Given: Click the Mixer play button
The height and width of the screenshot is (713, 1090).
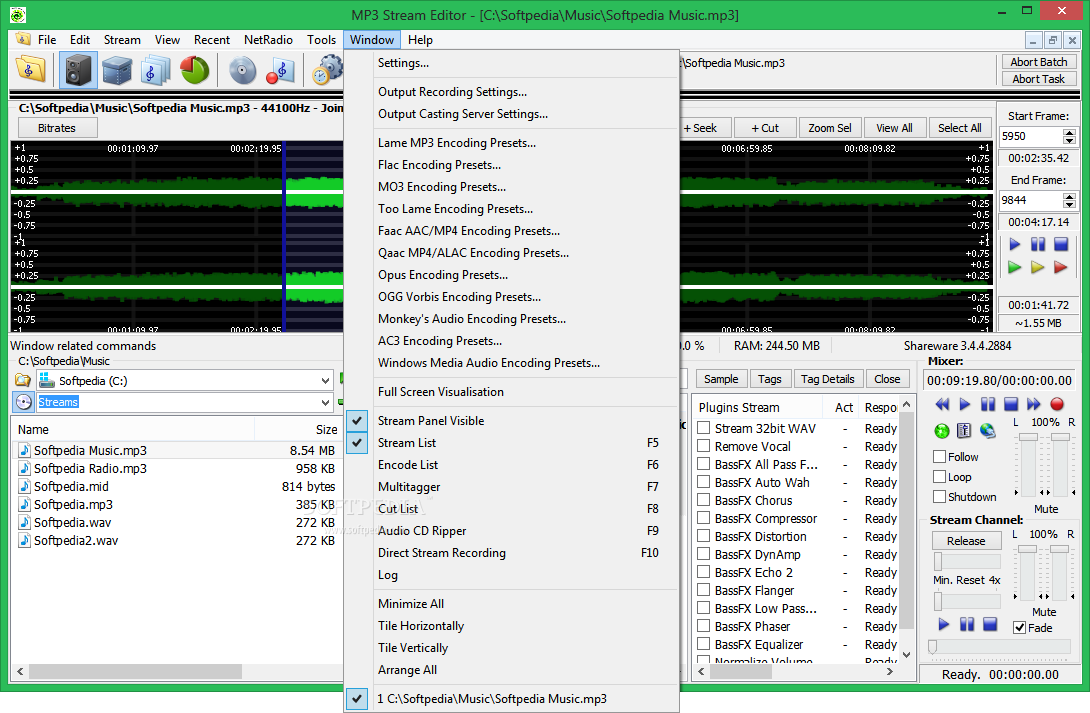Looking at the screenshot, I should 965,404.
